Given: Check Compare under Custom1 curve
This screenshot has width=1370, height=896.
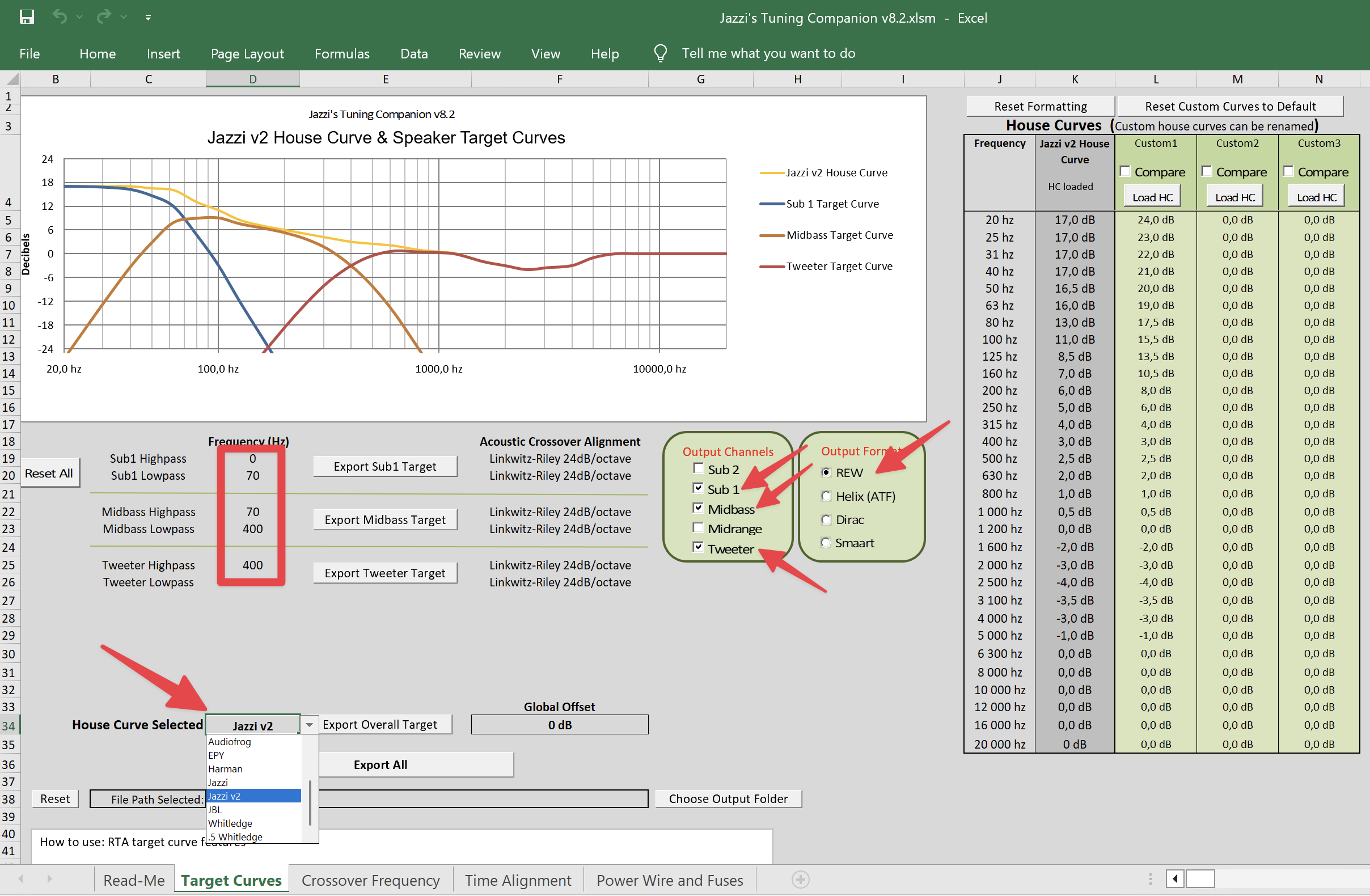Looking at the screenshot, I should pos(1126,172).
